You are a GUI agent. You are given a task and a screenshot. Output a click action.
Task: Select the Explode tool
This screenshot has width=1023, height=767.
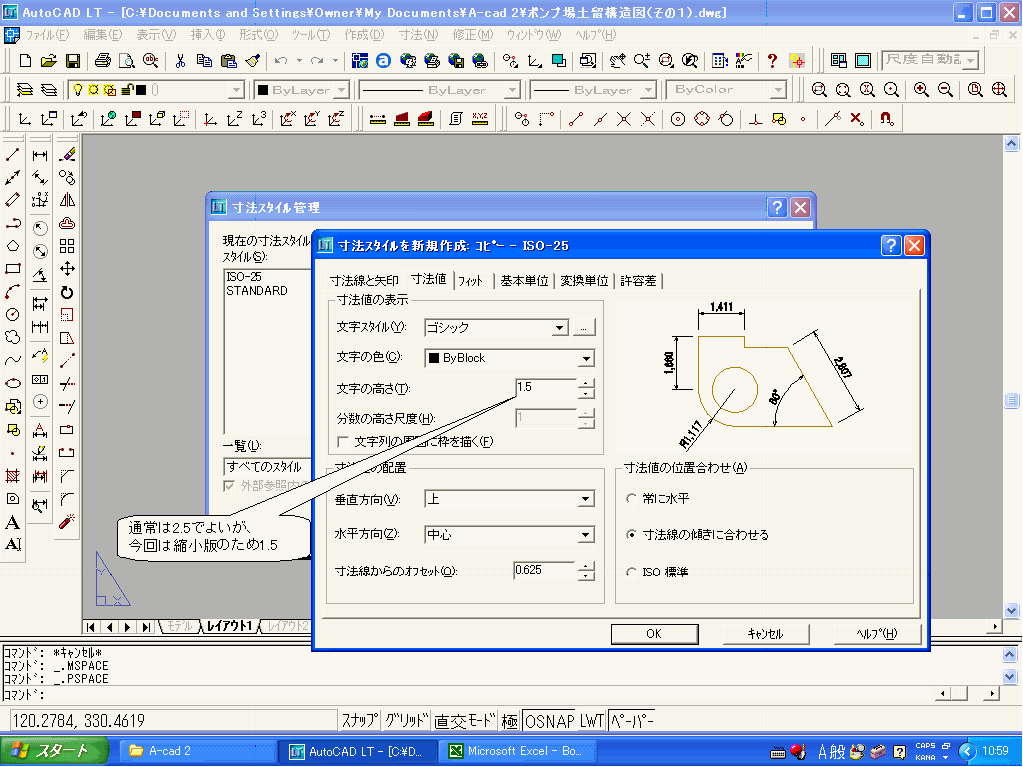67,522
